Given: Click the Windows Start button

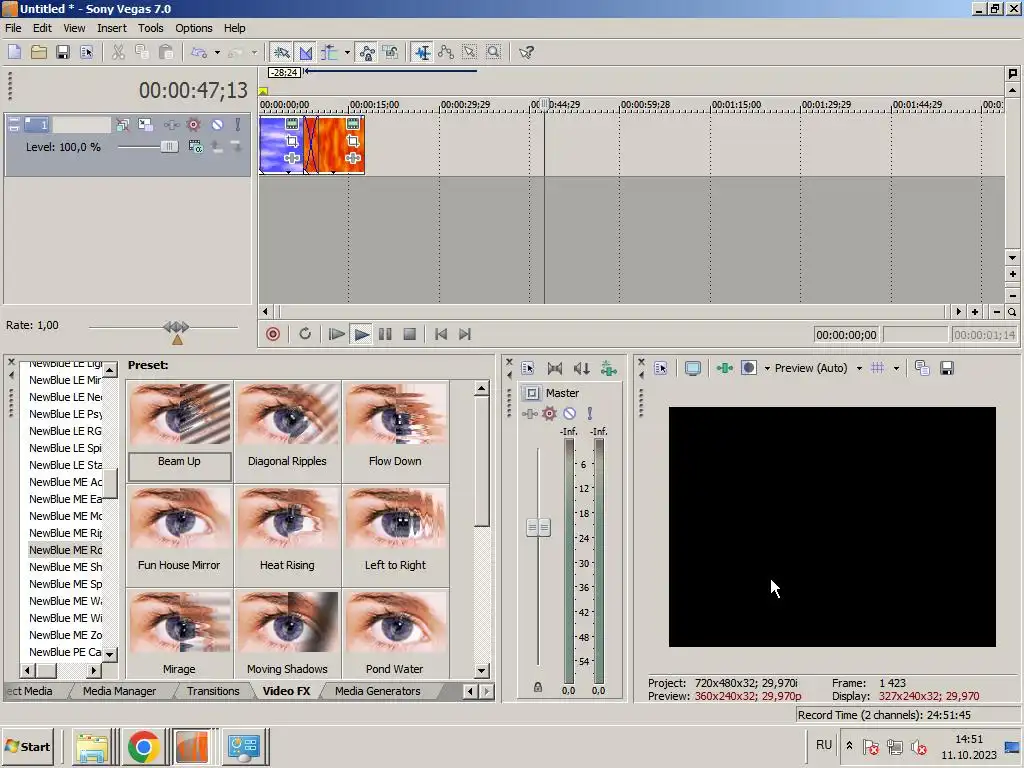Looking at the screenshot, I should (27, 746).
